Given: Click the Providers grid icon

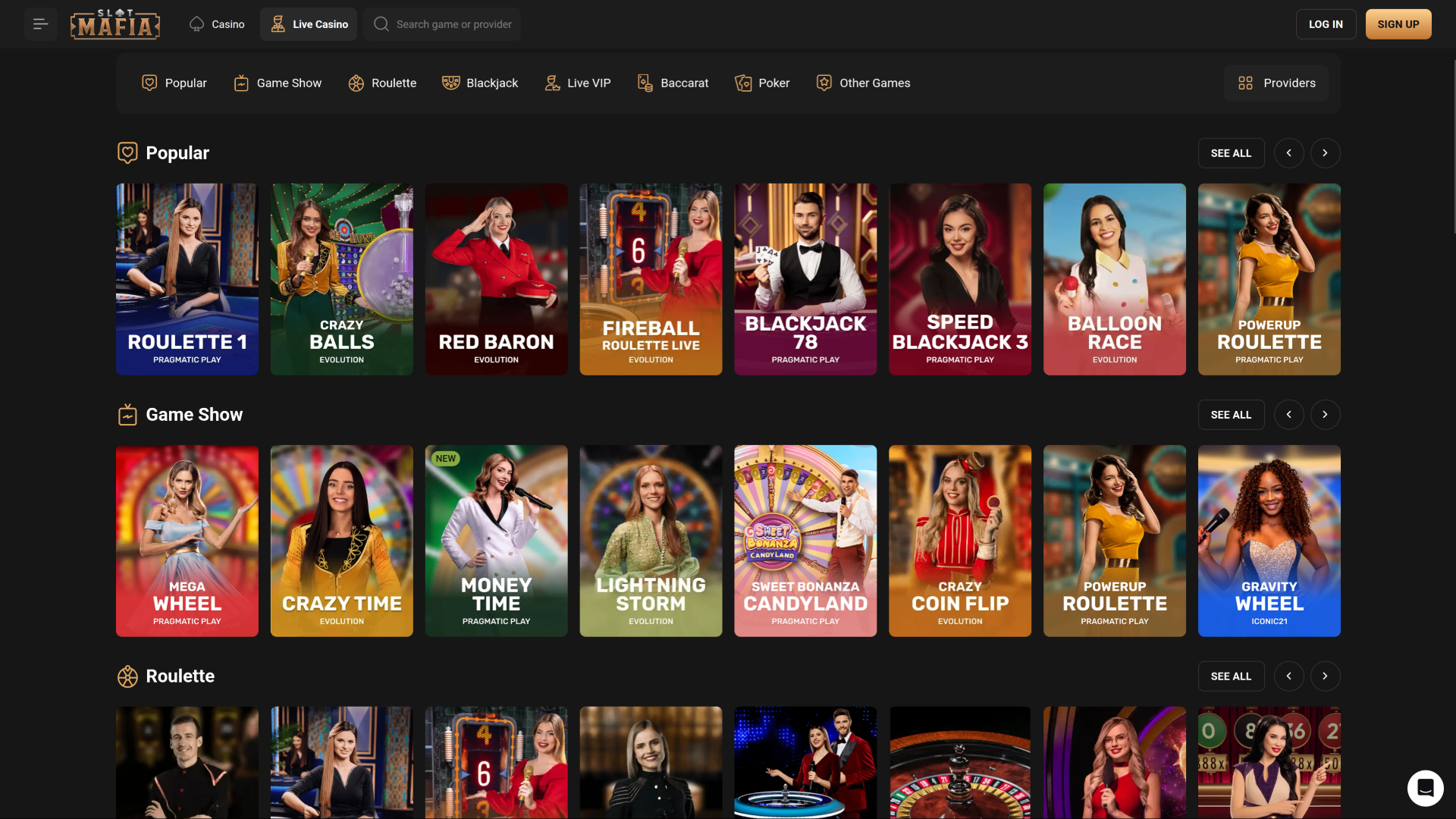Looking at the screenshot, I should point(1245,83).
